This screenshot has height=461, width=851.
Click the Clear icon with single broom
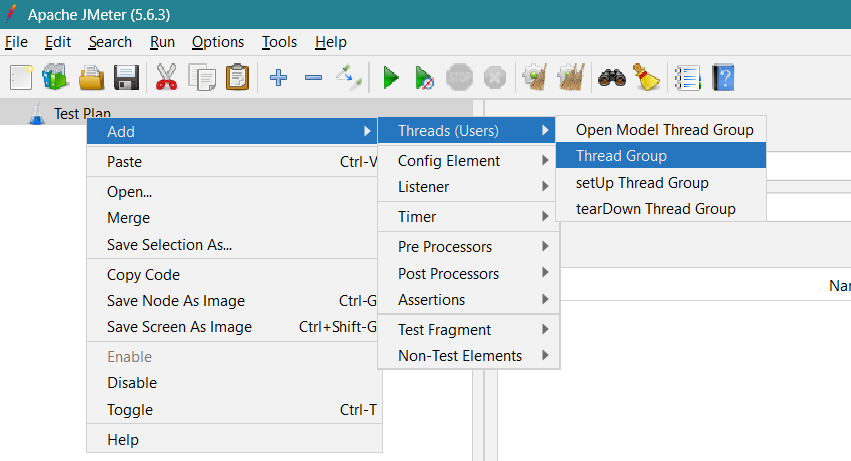(535, 78)
